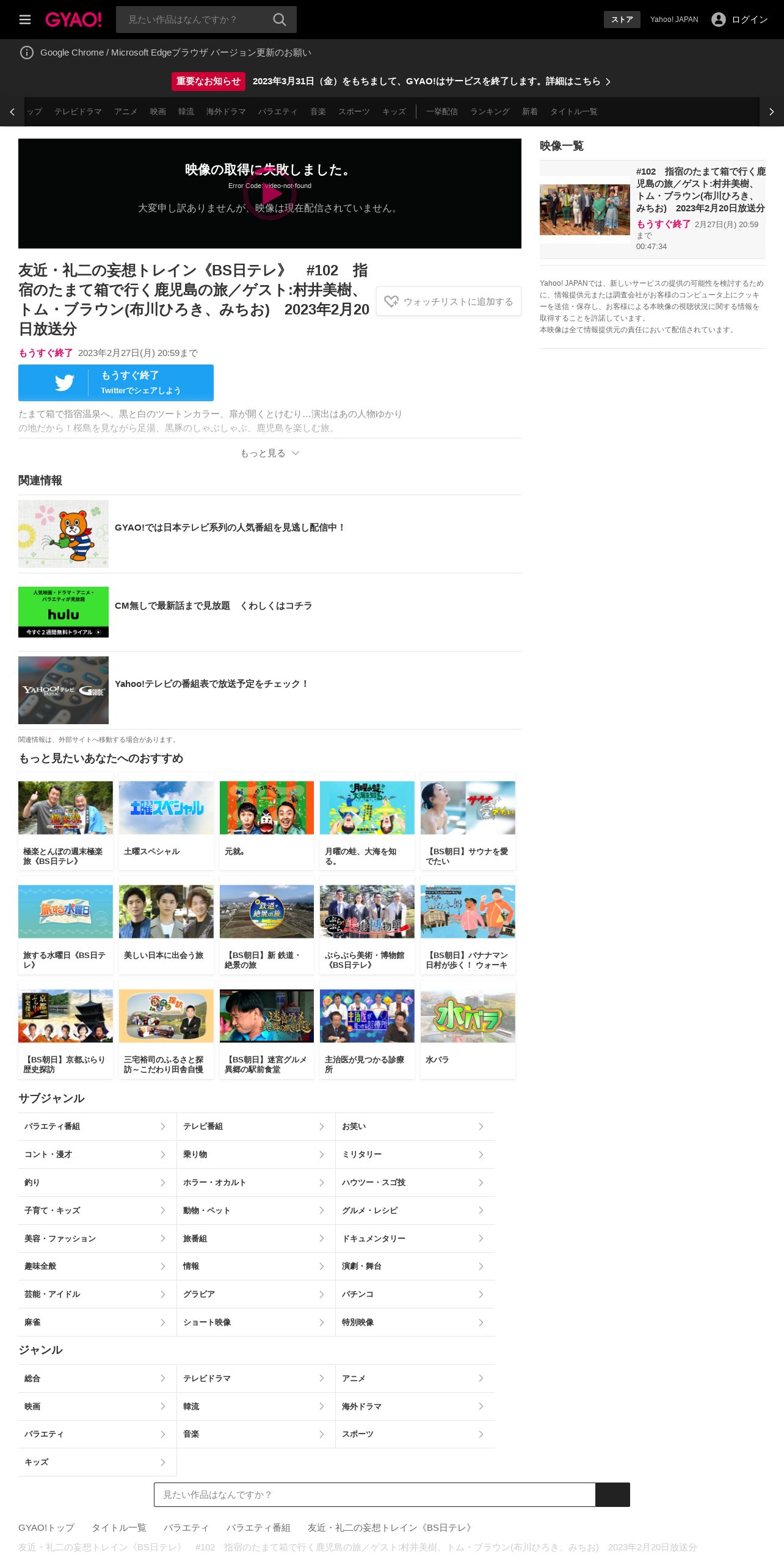
Task: Click GYAO!トップ breadcrumb link
Action: coord(46,1528)
